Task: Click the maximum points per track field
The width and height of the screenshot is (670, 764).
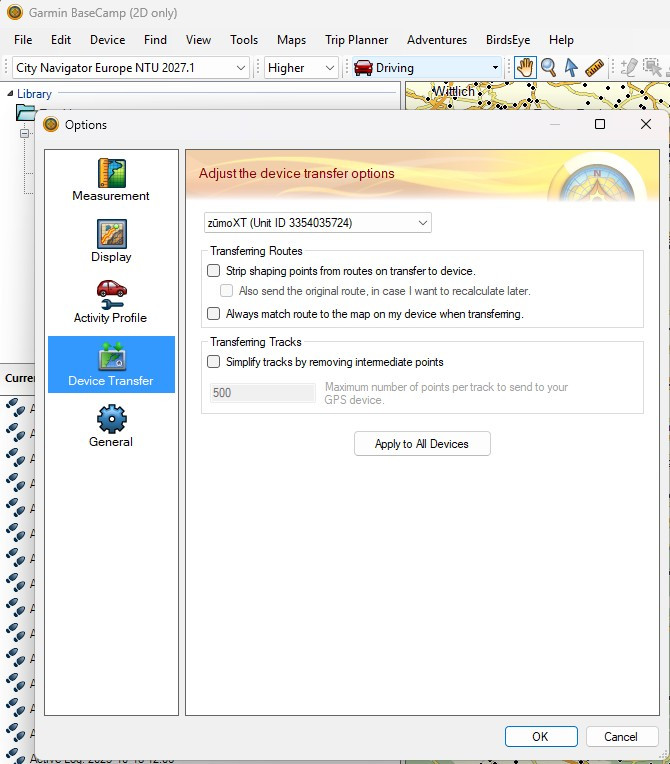Action: [263, 393]
